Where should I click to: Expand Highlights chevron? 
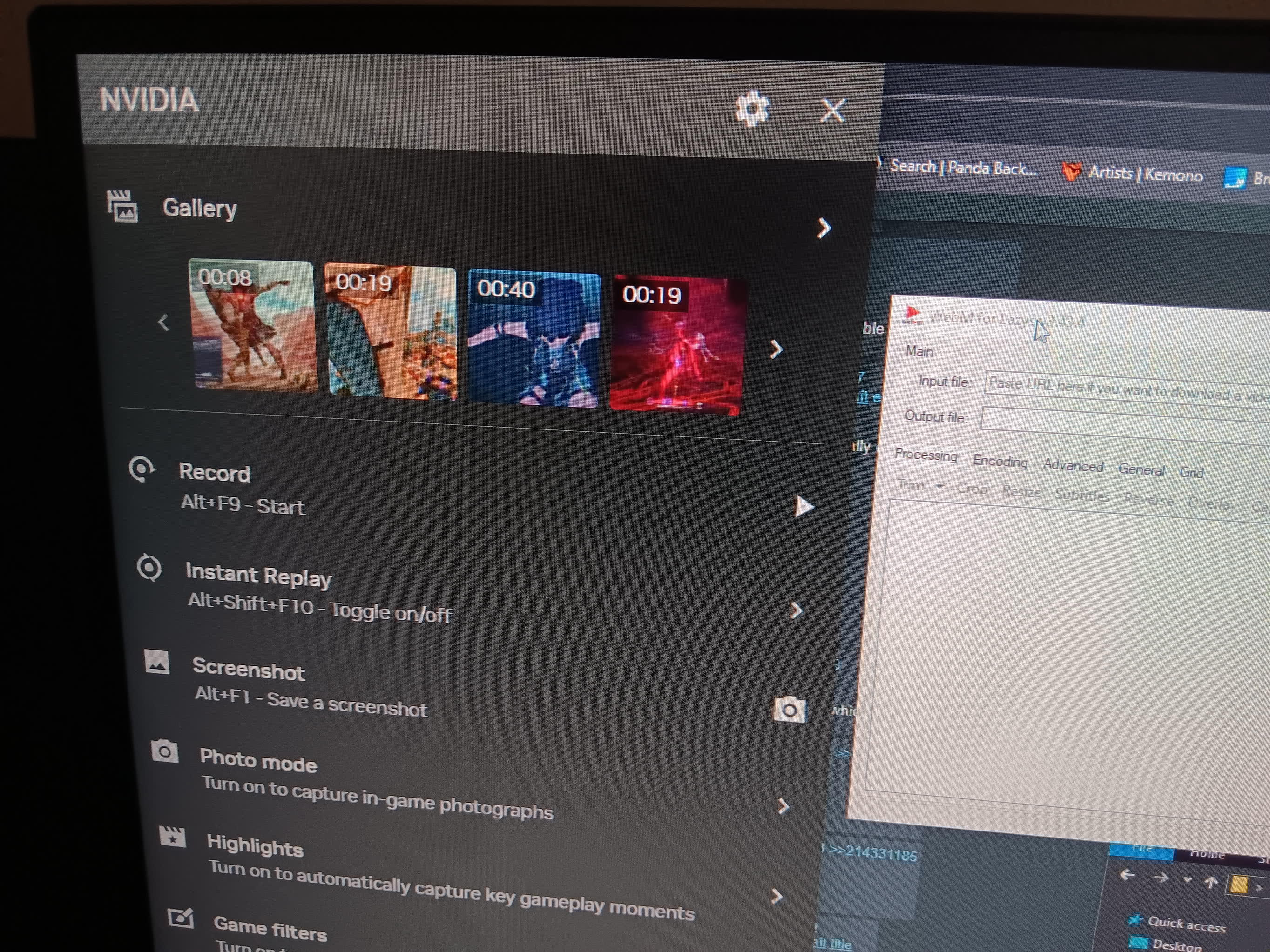point(777,896)
